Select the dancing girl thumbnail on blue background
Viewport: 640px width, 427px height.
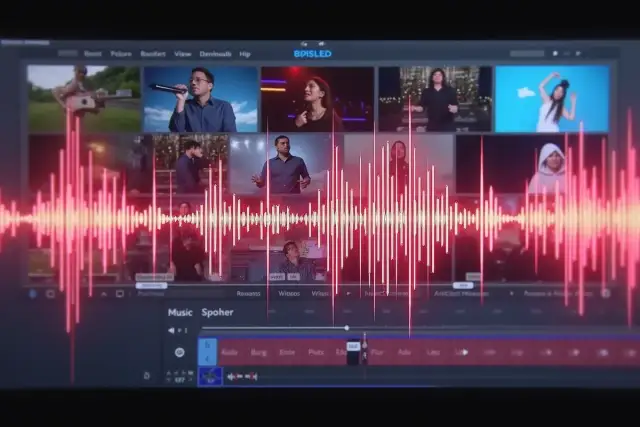(551, 99)
